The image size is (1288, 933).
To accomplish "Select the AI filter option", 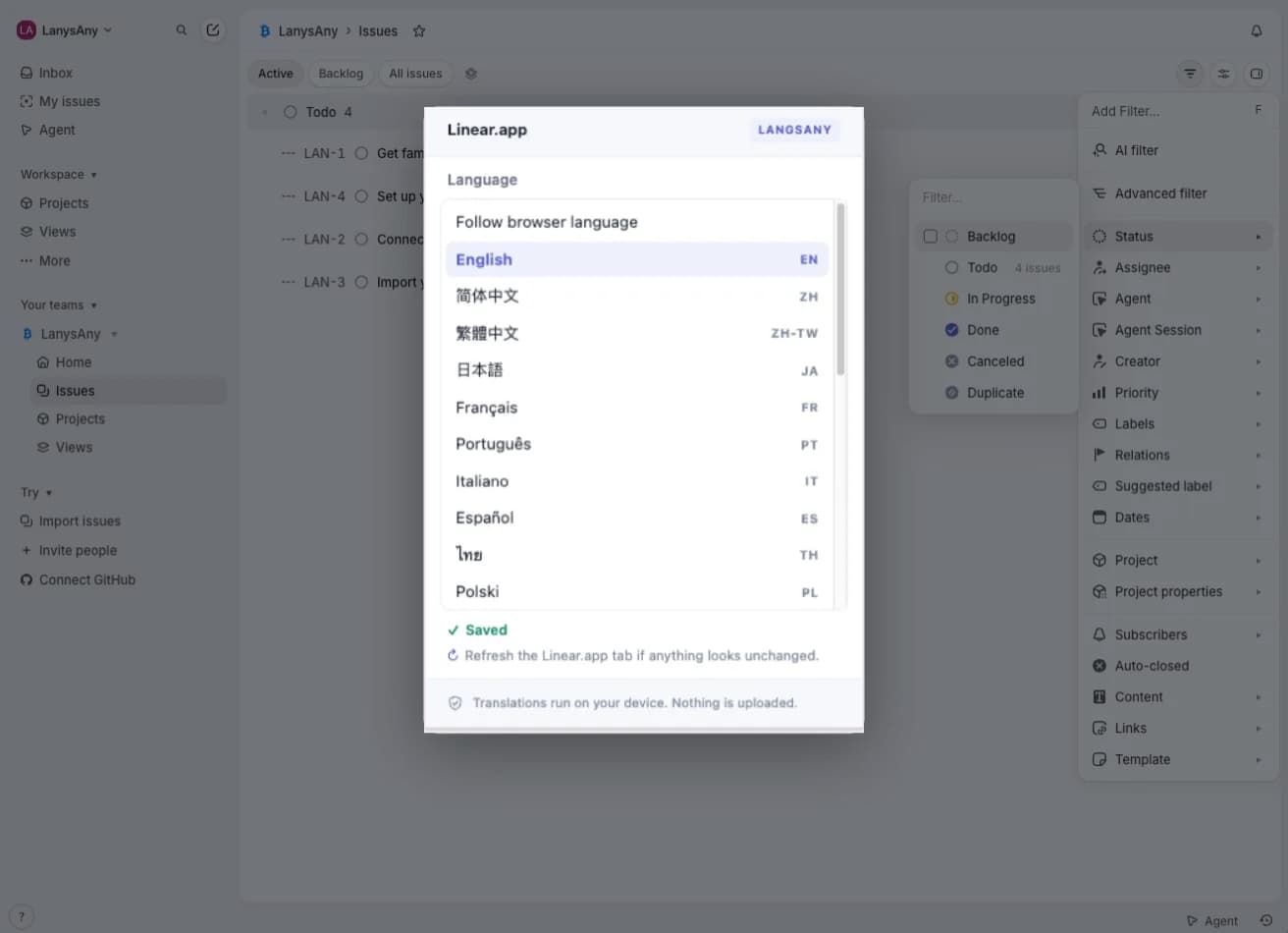I will point(1178,150).
